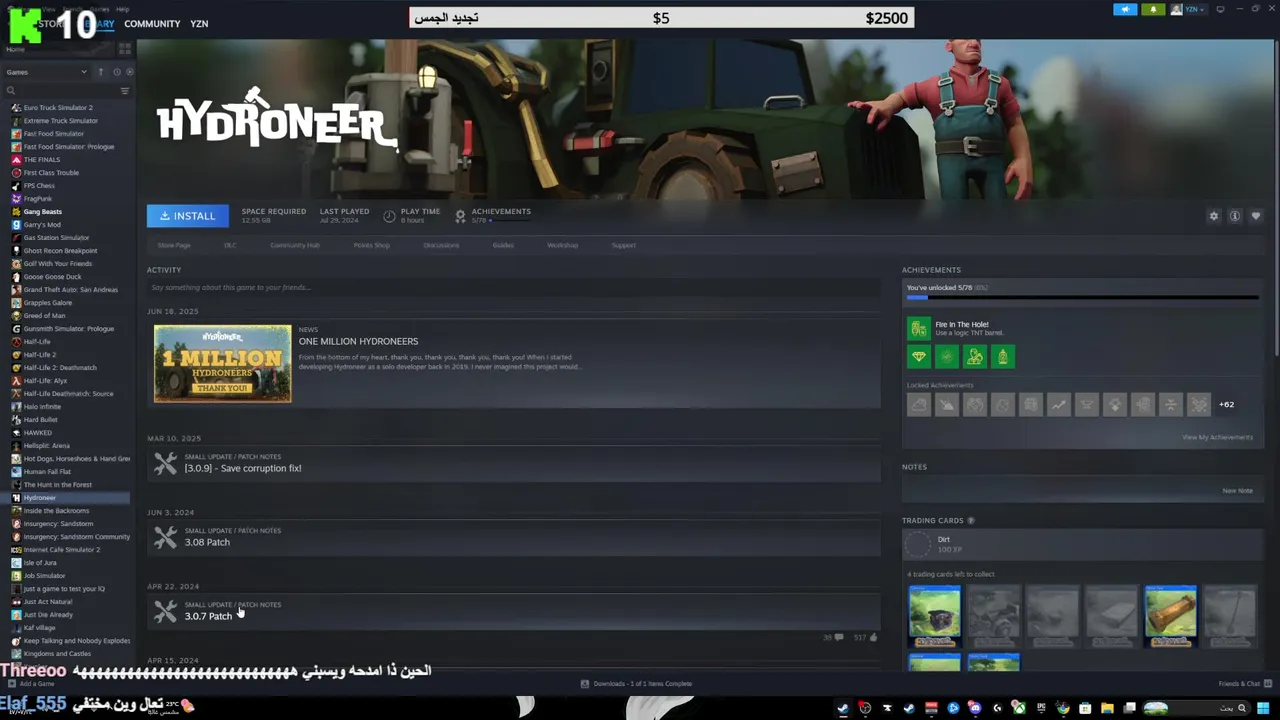Open the Points Shop tab
The image size is (1280, 720).
pos(371,245)
